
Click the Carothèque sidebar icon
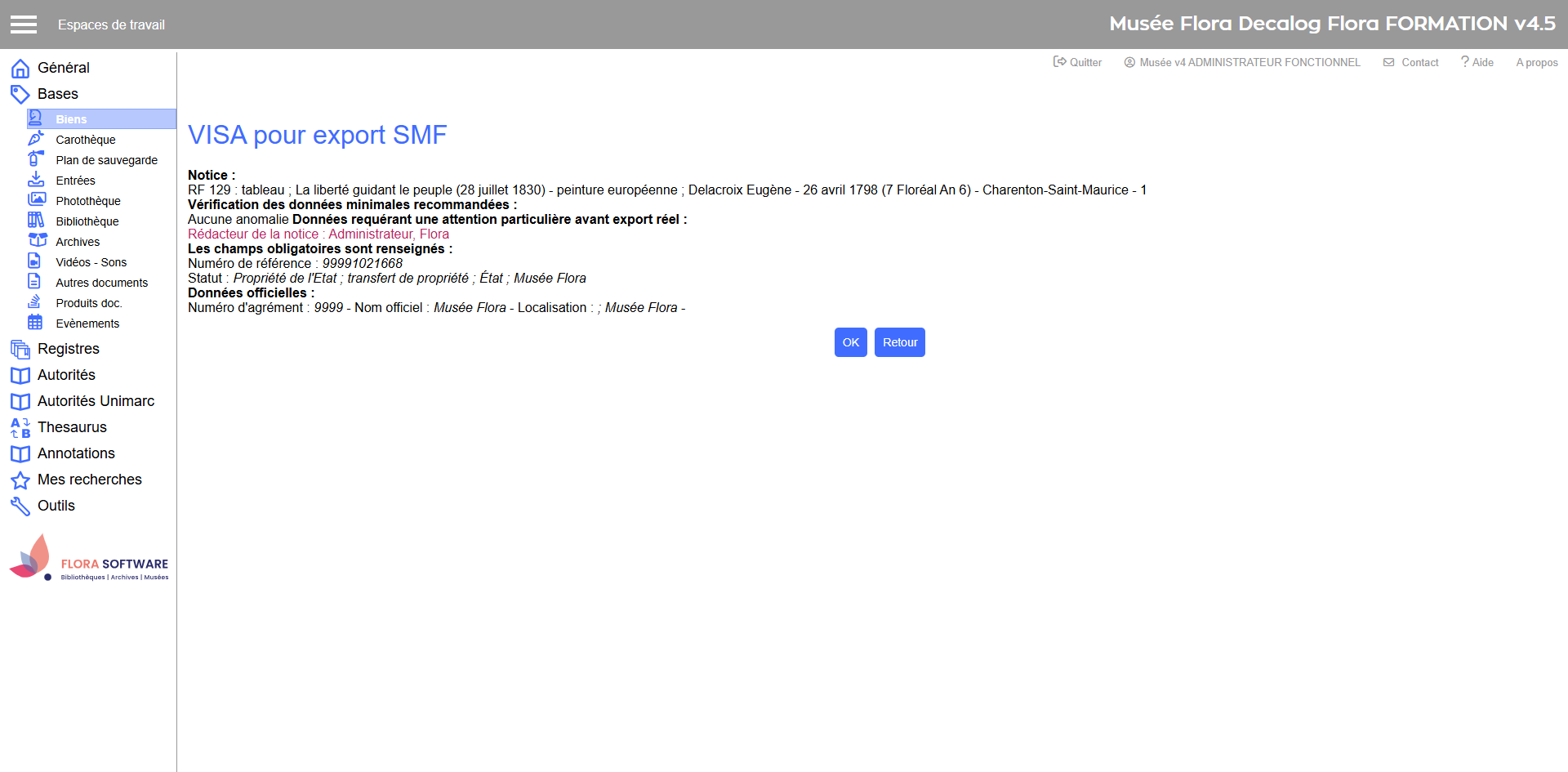36,139
